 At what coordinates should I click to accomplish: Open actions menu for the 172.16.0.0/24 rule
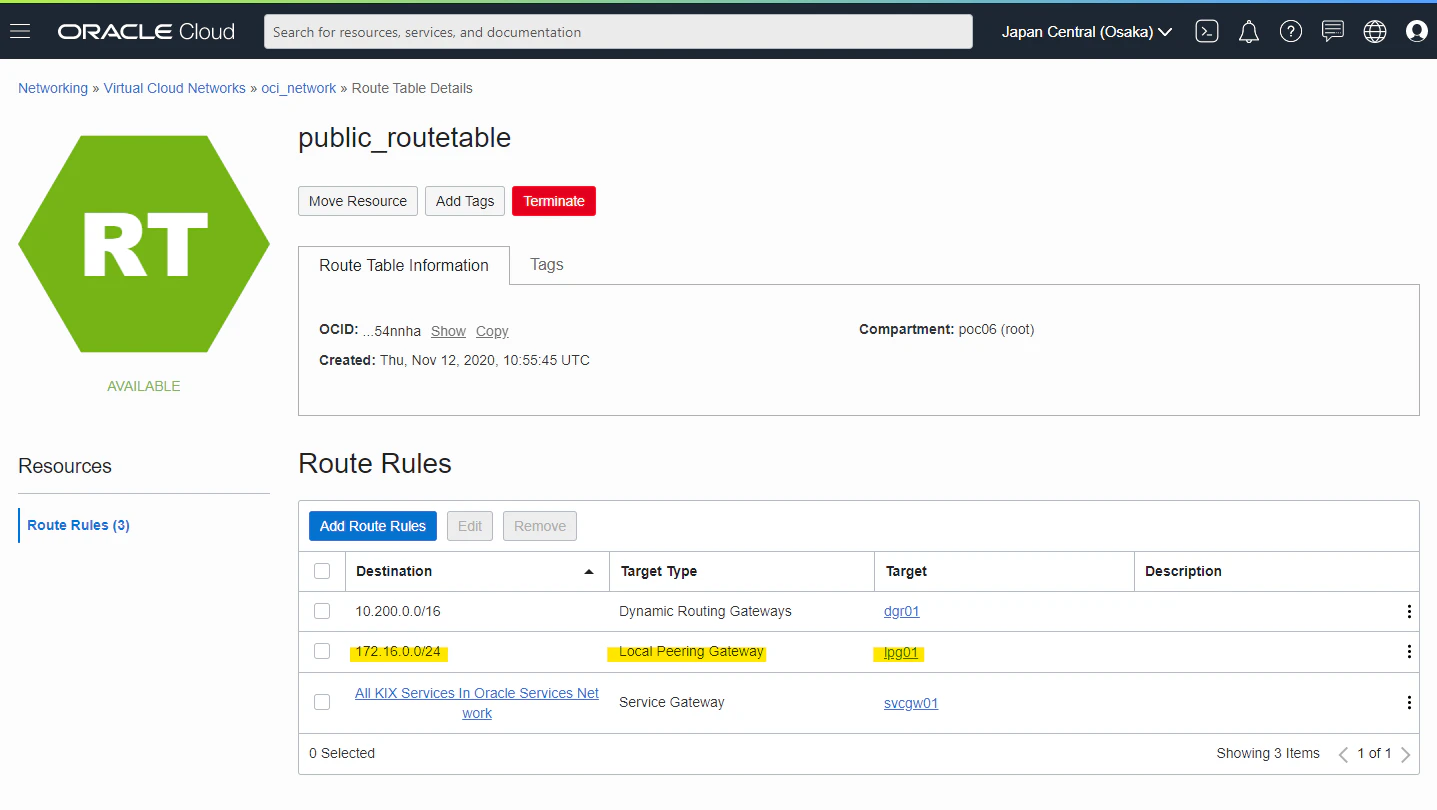point(1409,652)
